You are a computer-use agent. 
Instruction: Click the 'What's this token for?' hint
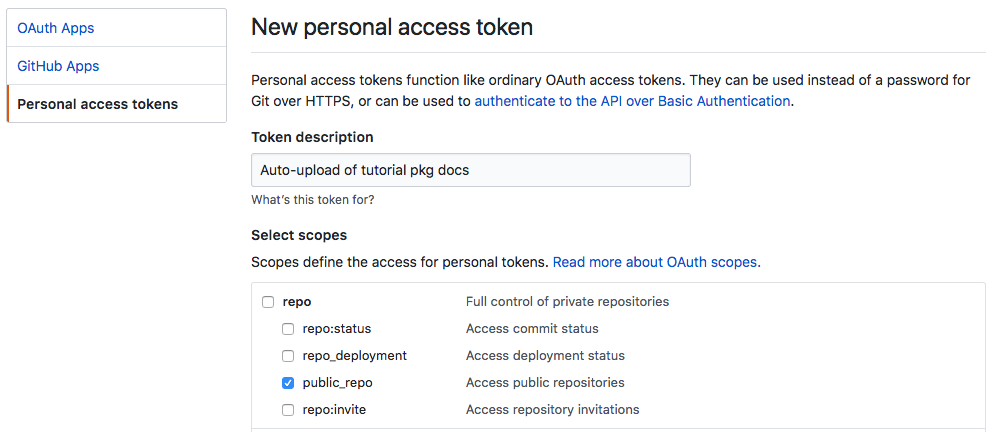click(313, 200)
